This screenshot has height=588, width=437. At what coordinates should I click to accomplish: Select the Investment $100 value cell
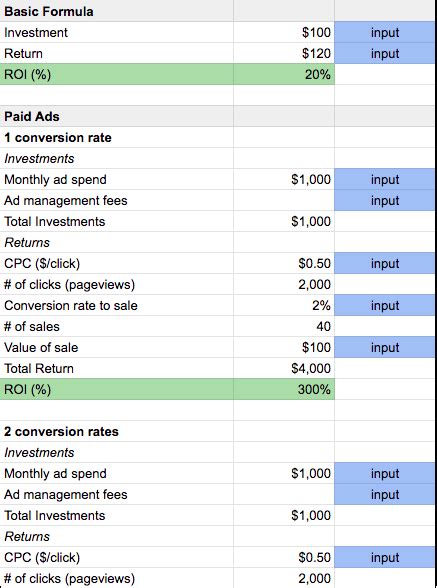284,32
